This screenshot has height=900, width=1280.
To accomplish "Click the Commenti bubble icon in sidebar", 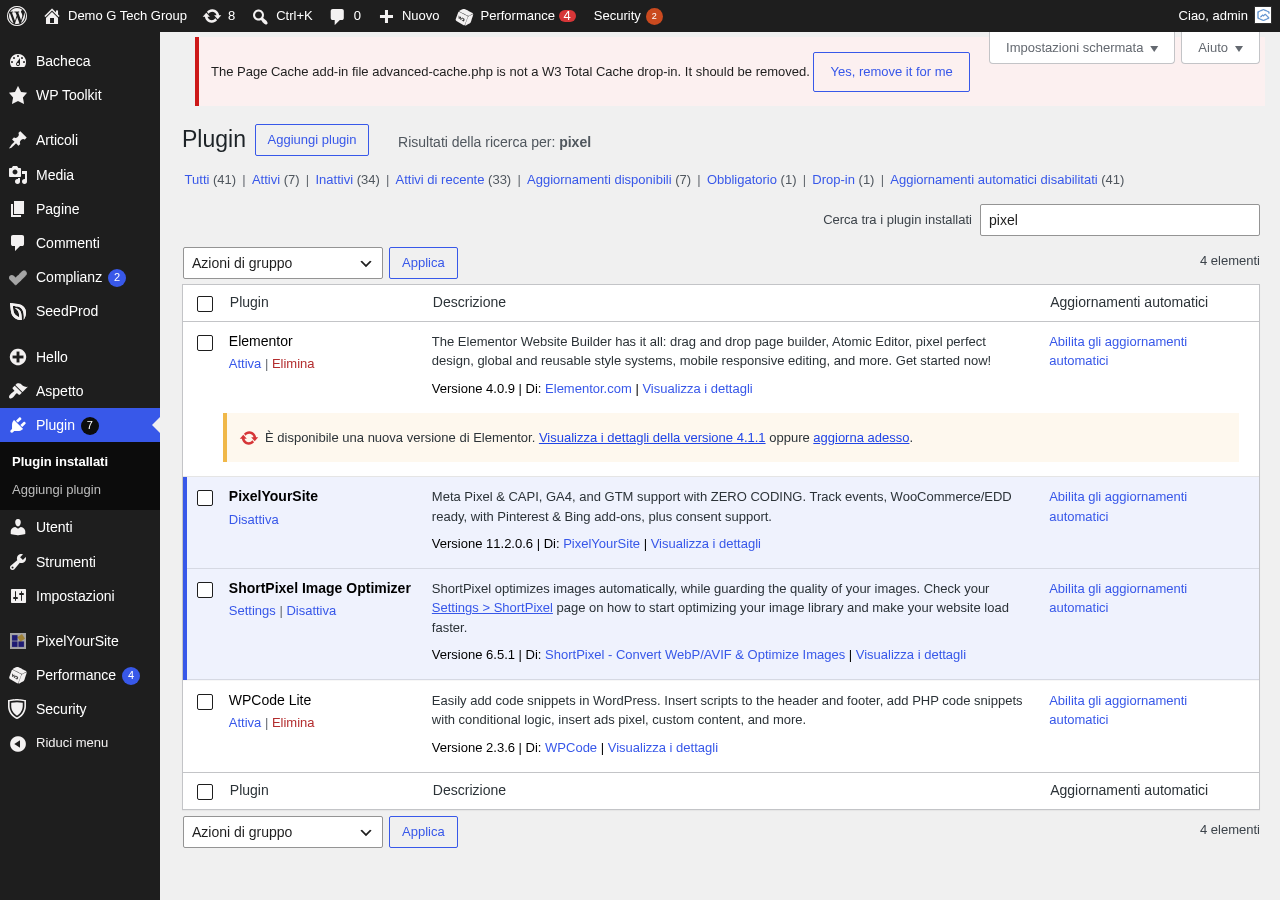I will 18,243.
